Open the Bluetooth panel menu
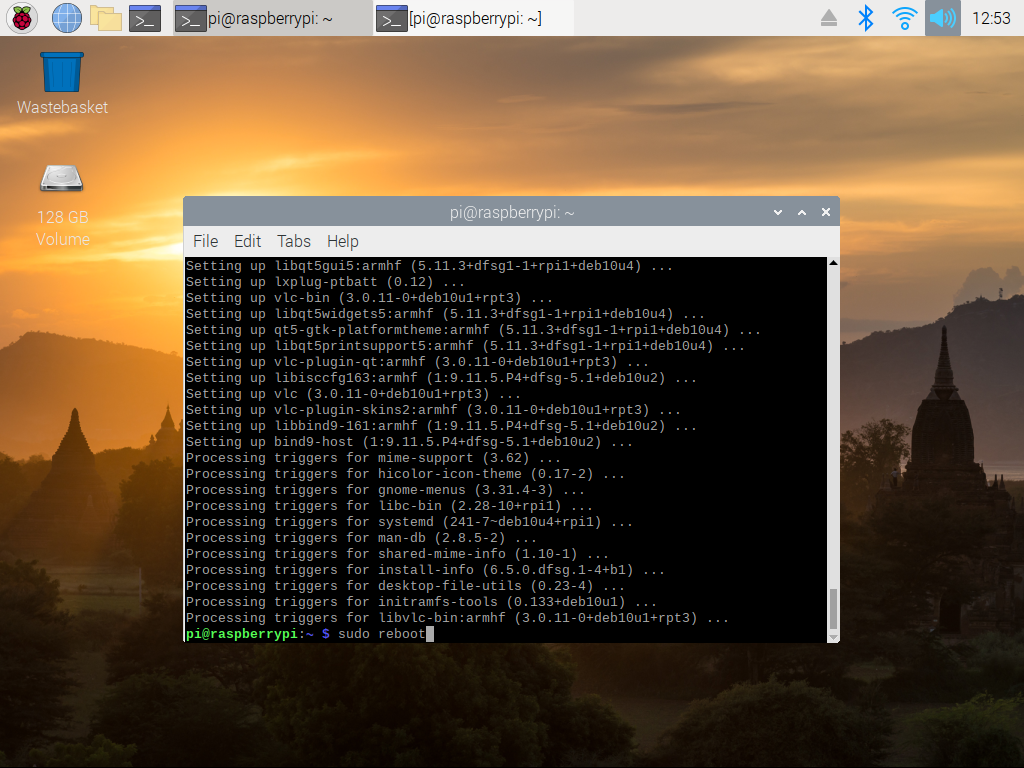 pos(865,18)
